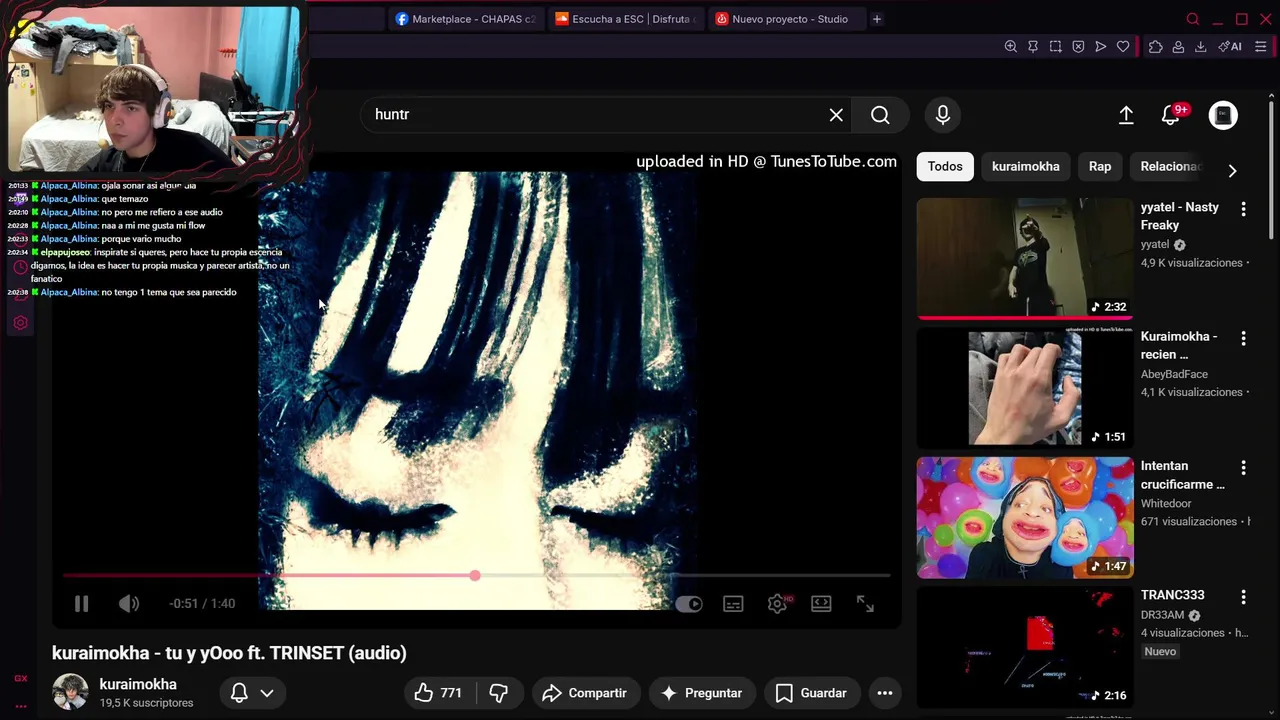Viewport: 1280px width, 720px height.
Task: Click the video progress bar scrubber
Action: [x=475, y=575]
